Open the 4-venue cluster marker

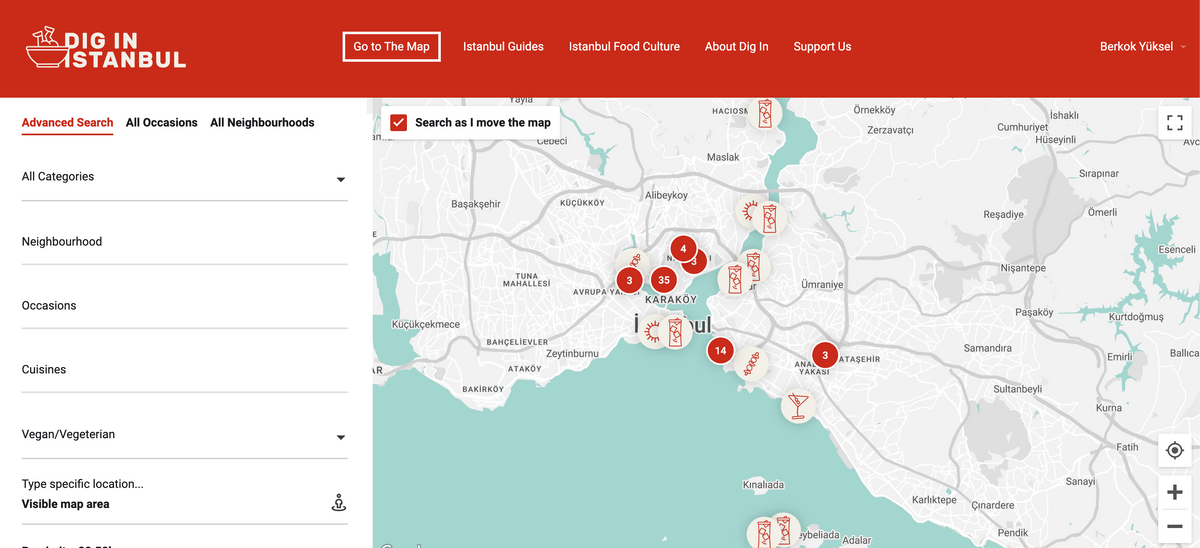click(x=683, y=248)
